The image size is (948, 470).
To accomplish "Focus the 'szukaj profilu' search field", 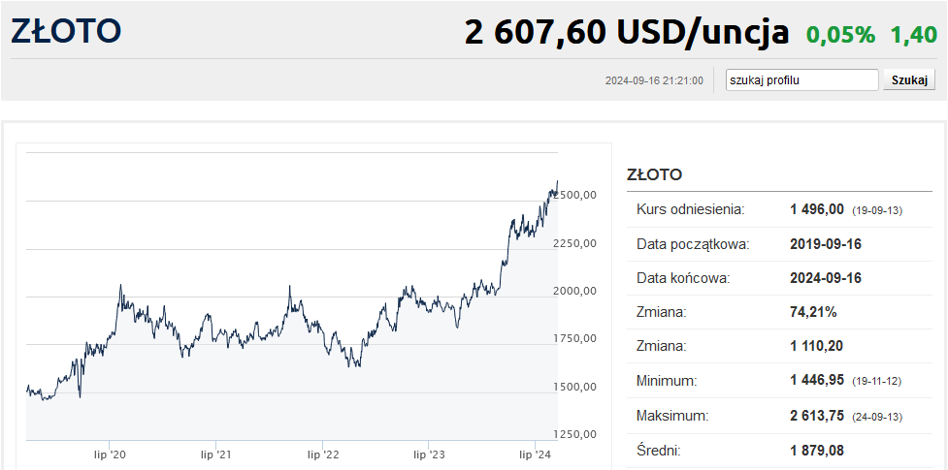I will click(x=802, y=80).
